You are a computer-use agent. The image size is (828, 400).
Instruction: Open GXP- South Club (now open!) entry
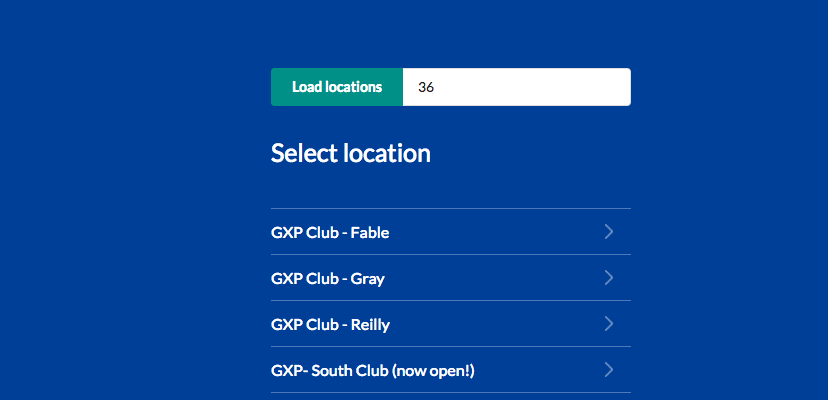coord(451,370)
